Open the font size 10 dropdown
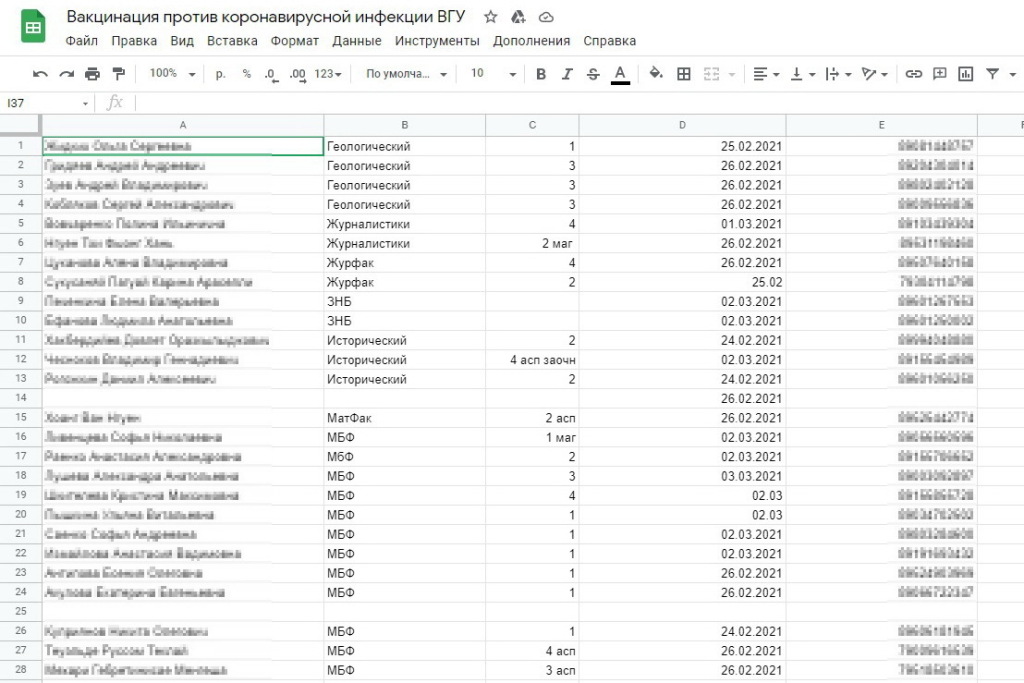1024x683 pixels. (x=492, y=74)
